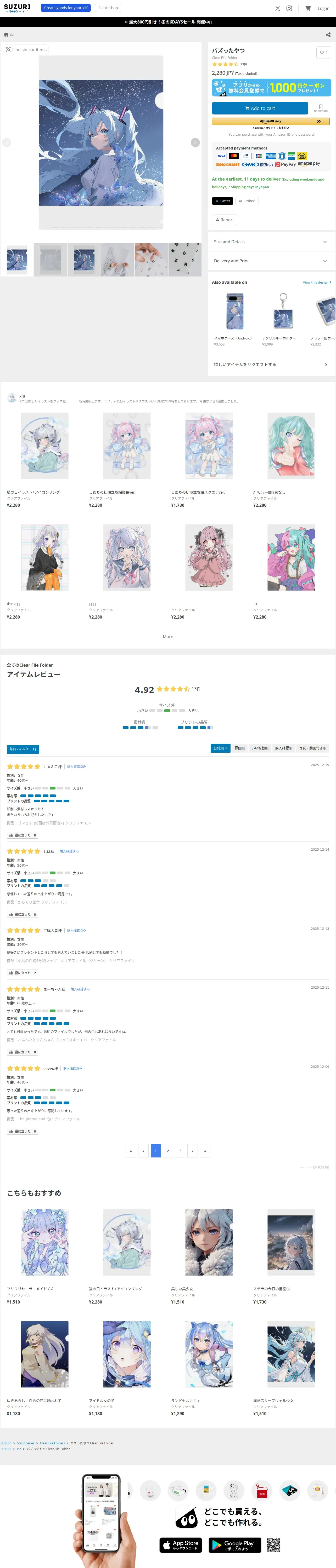Viewport: 336px width, 1568px height.
Task: Click the Find similar items icon
Action: (x=9, y=50)
